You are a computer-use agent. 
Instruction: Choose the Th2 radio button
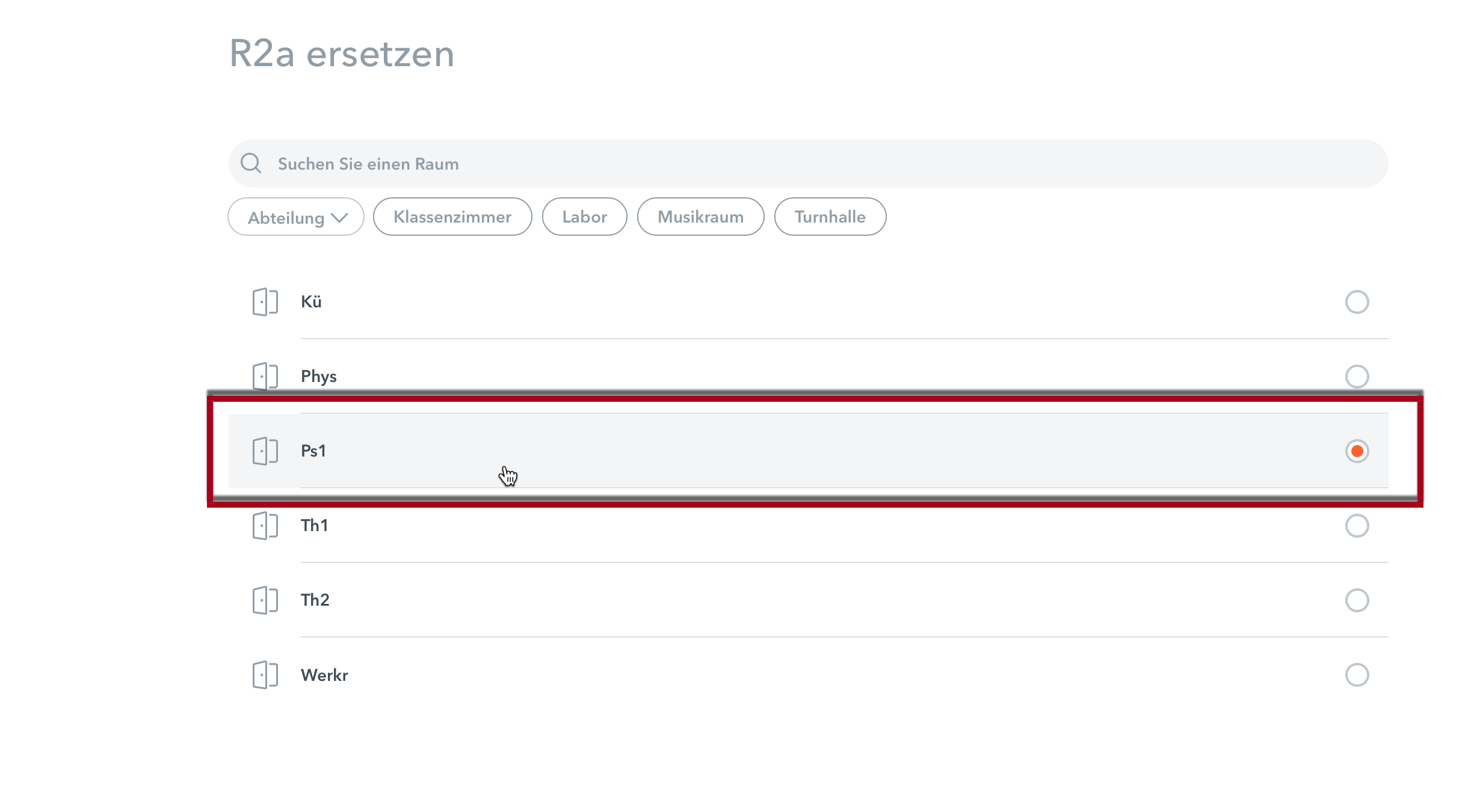[1357, 600]
